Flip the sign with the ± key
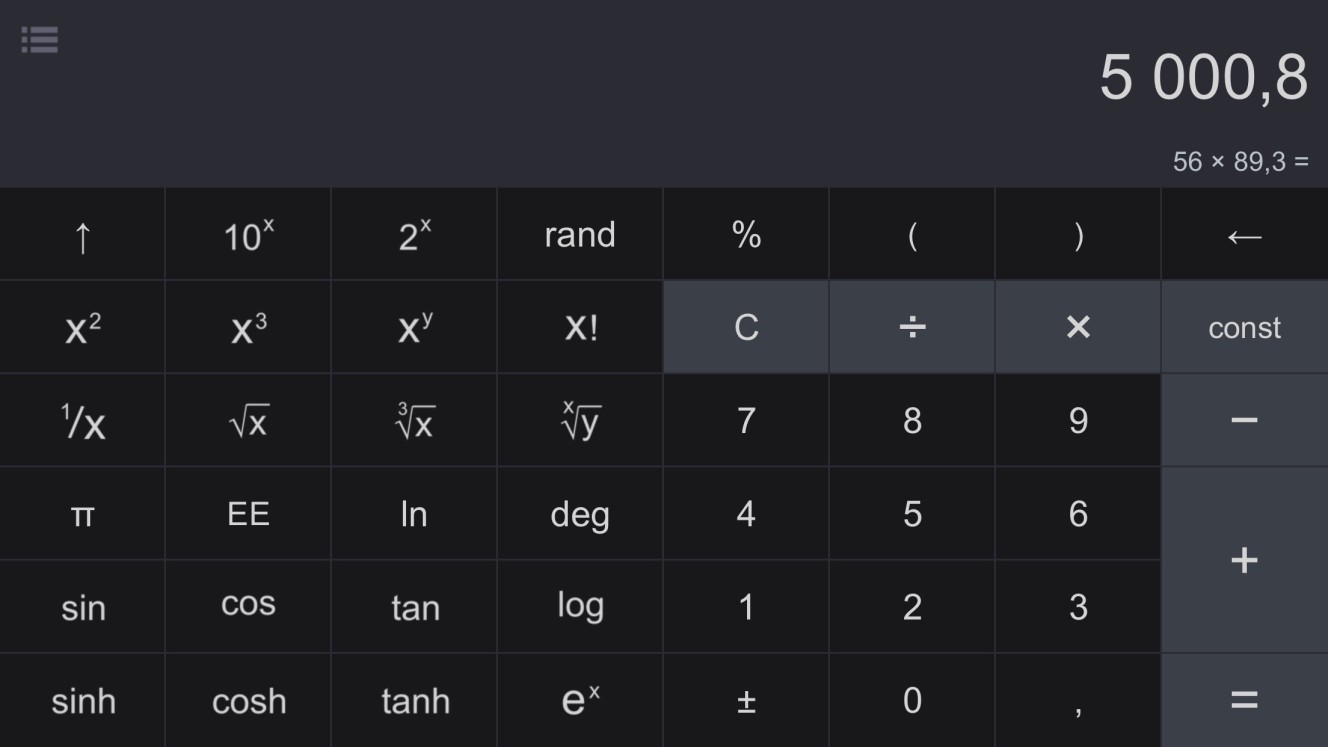 tap(746, 701)
